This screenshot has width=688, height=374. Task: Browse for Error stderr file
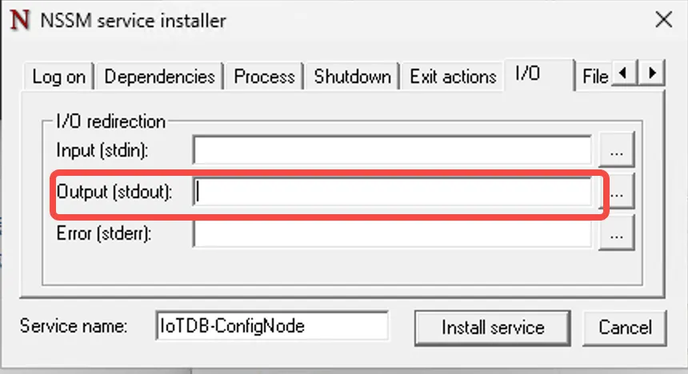click(x=616, y=233)
